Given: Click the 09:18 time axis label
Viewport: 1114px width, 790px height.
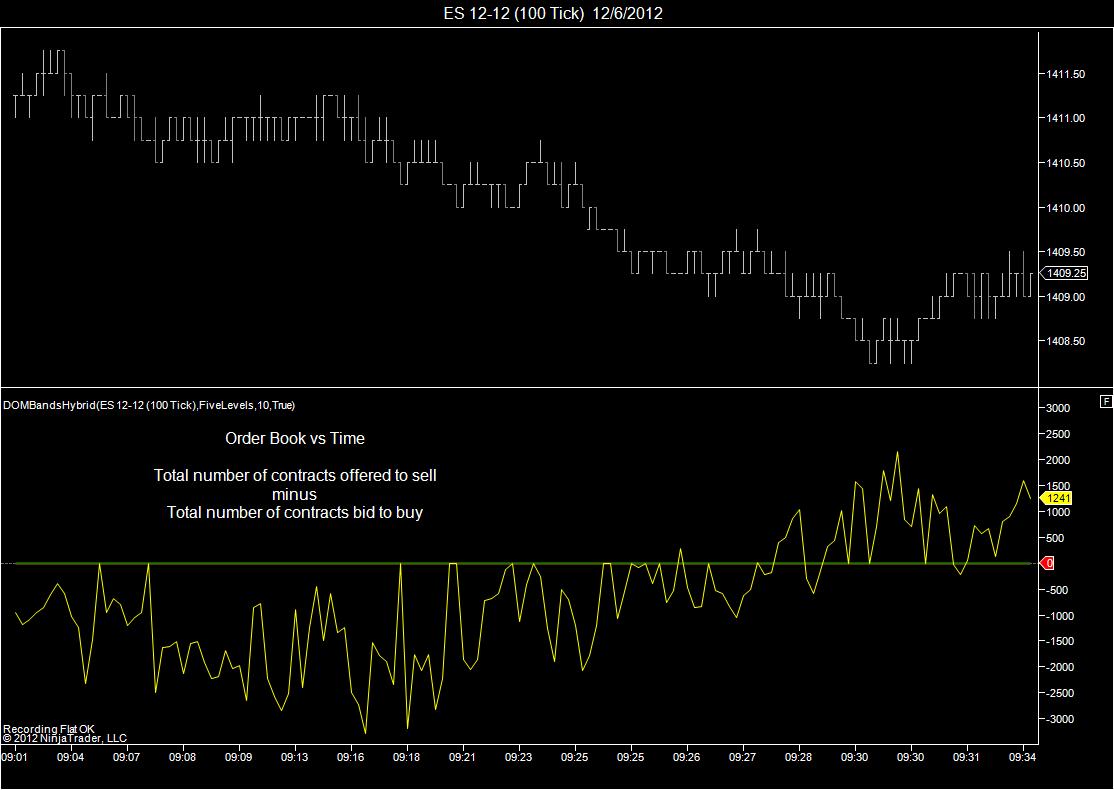Looking at the screenshot, I should 406,757.
